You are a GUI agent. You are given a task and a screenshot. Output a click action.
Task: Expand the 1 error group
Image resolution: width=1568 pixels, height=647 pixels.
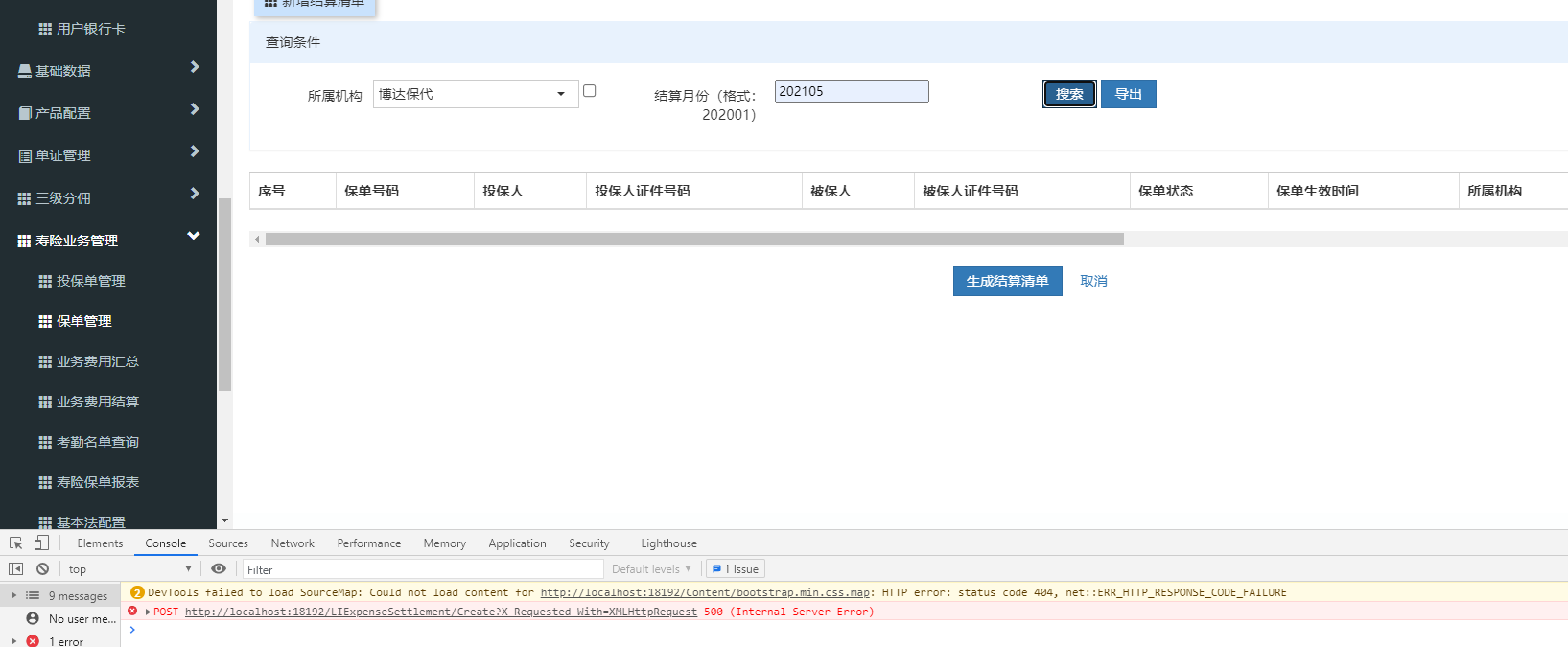tap(13, 641)
